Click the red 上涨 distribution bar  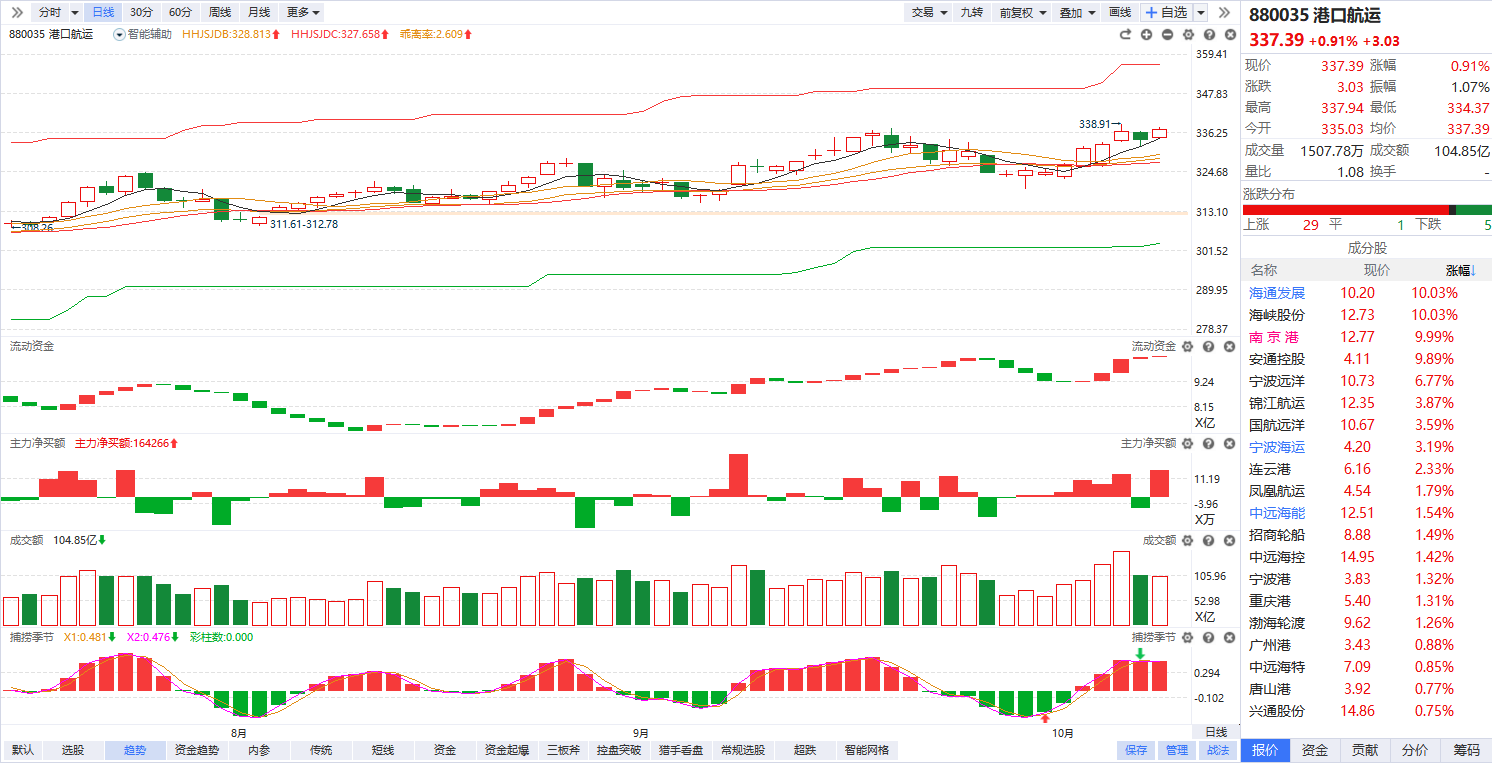(1345, 209)
